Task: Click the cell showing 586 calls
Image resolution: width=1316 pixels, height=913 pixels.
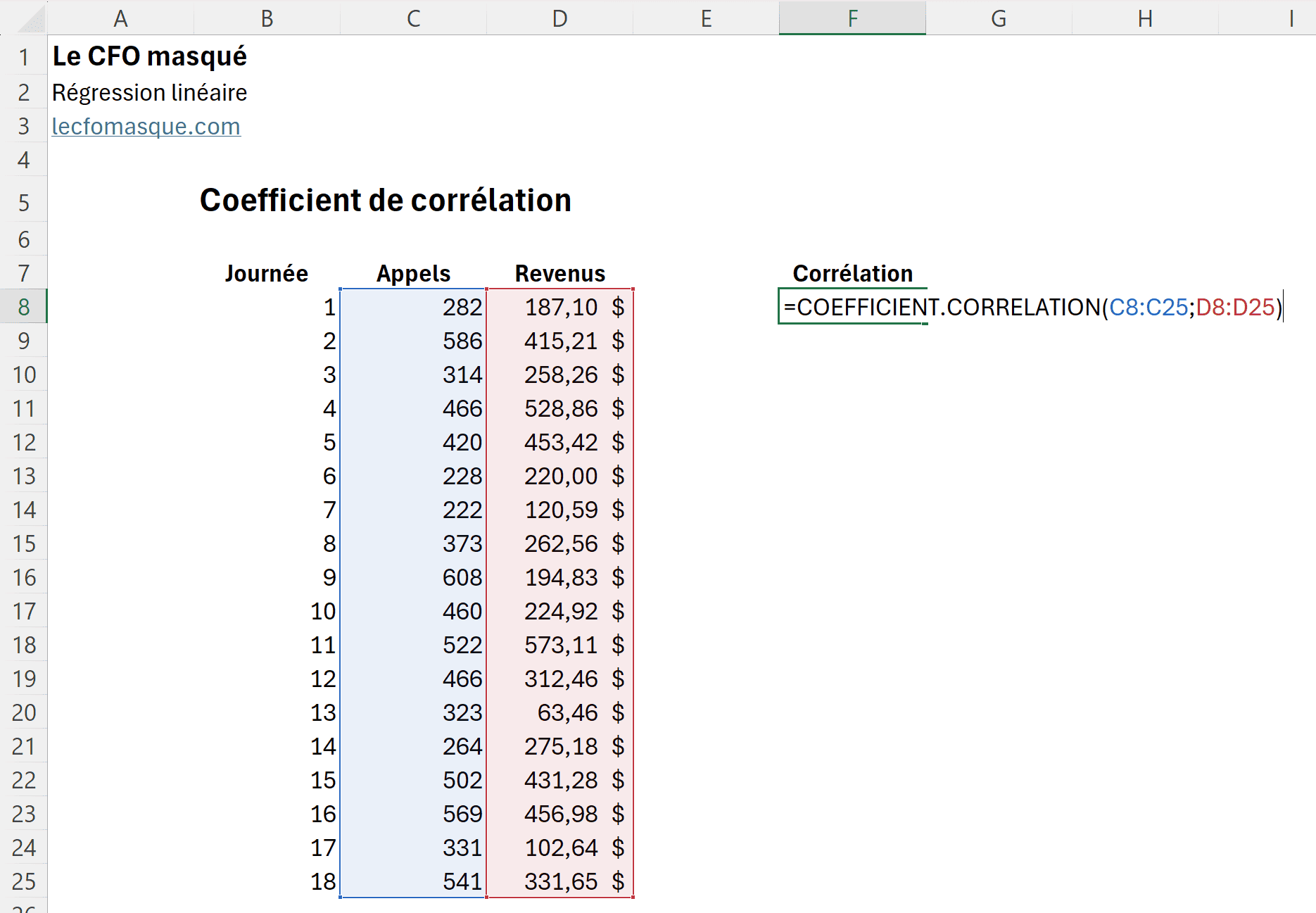Action: (412, 341)
